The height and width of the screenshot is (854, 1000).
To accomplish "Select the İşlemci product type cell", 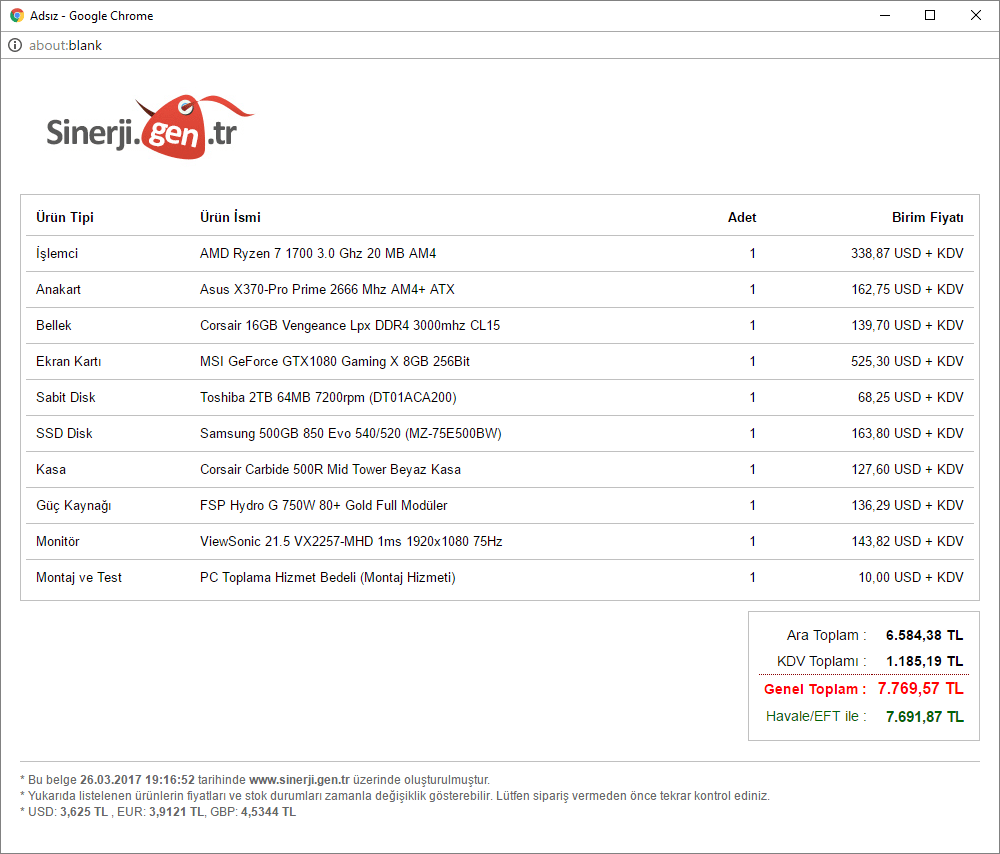I will (x=57, y=254).
